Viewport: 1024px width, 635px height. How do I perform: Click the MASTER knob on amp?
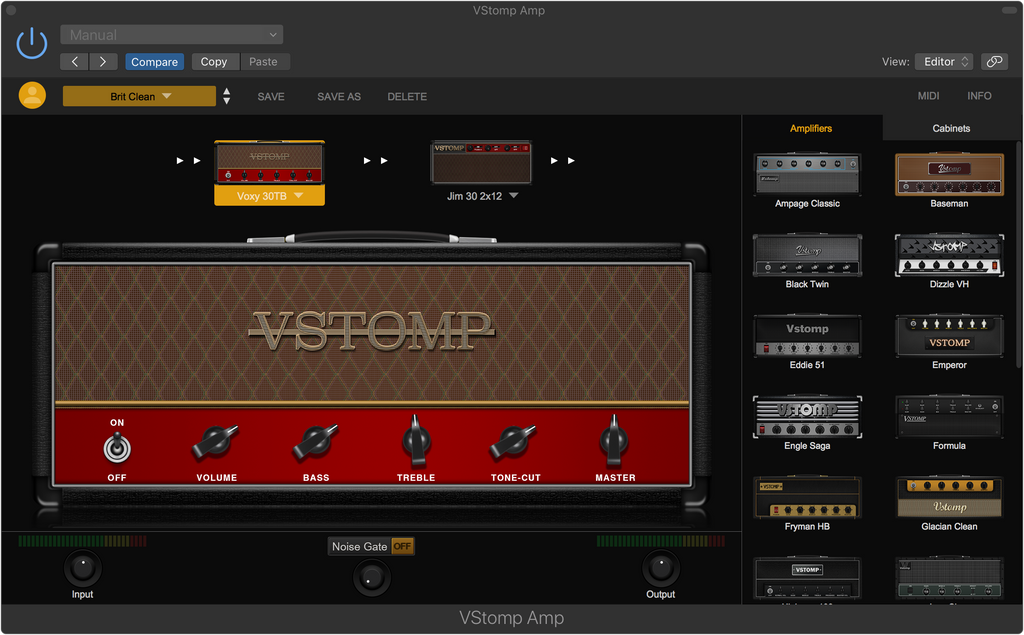[x=615, y=441]
